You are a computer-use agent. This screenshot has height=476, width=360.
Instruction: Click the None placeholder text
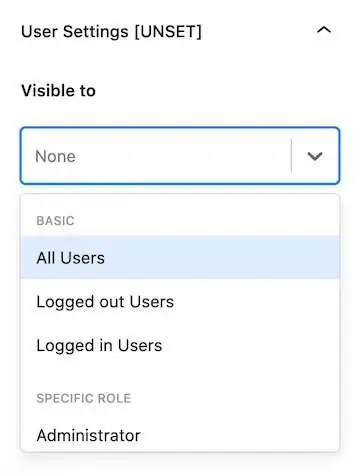click(x=55, y=156)
